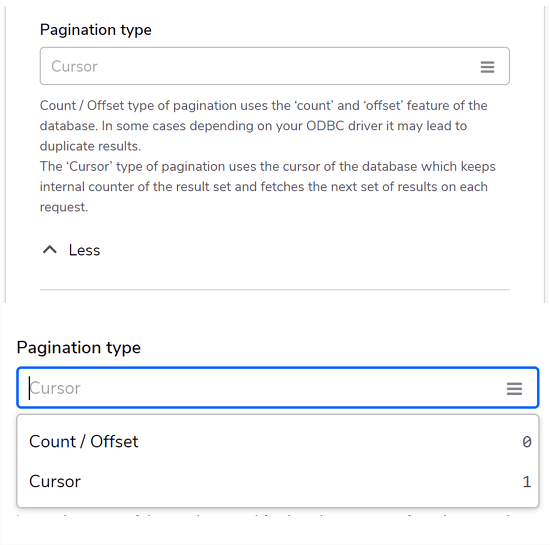Click the index 0 beside Count / Offset
Screen dimensions: 550x545
tap(526, 442)
